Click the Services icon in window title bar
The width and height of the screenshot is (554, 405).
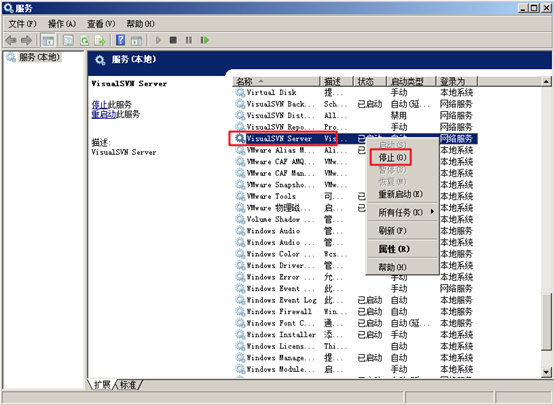coord(8,8)
